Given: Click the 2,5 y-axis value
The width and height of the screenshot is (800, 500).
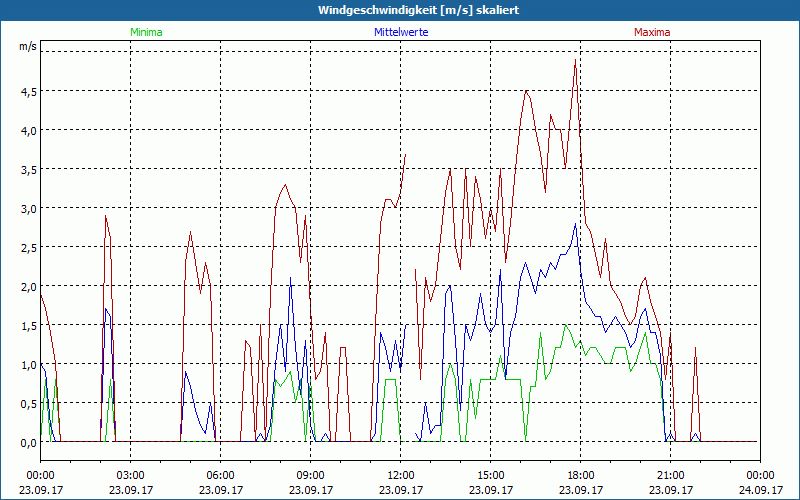Looking at the screenshot, I should tap(29, 247).
